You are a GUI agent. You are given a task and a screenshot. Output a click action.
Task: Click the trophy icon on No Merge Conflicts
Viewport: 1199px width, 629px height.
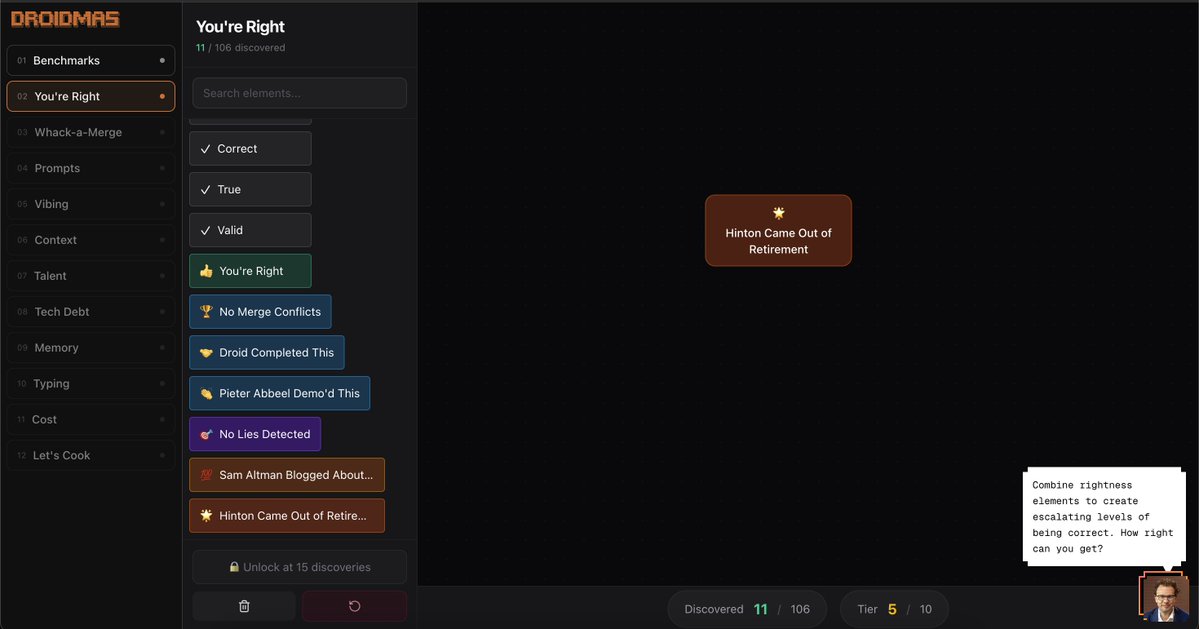coord(206,311)
